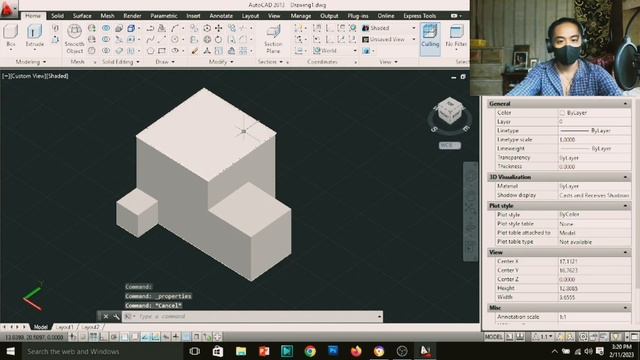Open the Express Tools ribbon tab
The height and width of the screenshot is (360, 640).
point(420,16)
